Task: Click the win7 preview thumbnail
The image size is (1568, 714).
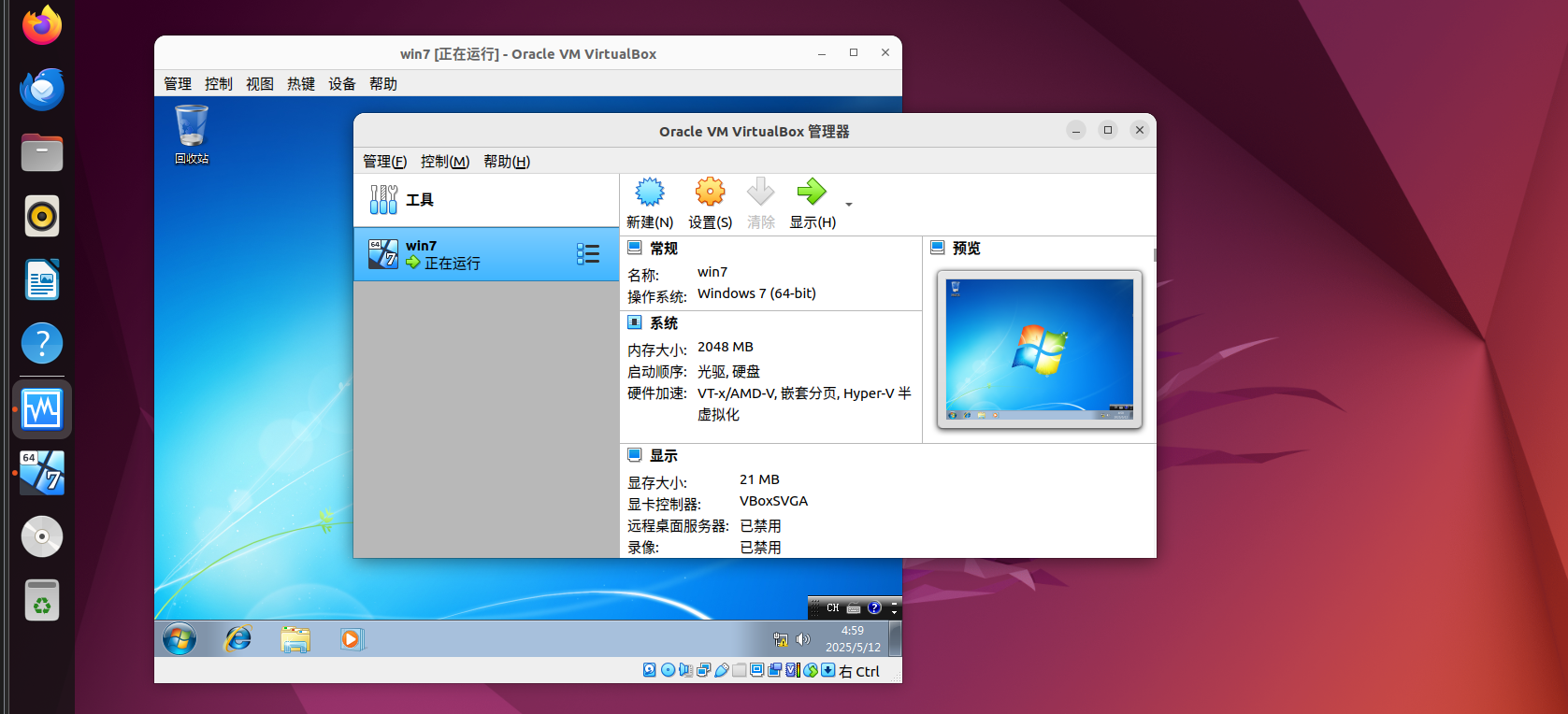Action: 1039,350
